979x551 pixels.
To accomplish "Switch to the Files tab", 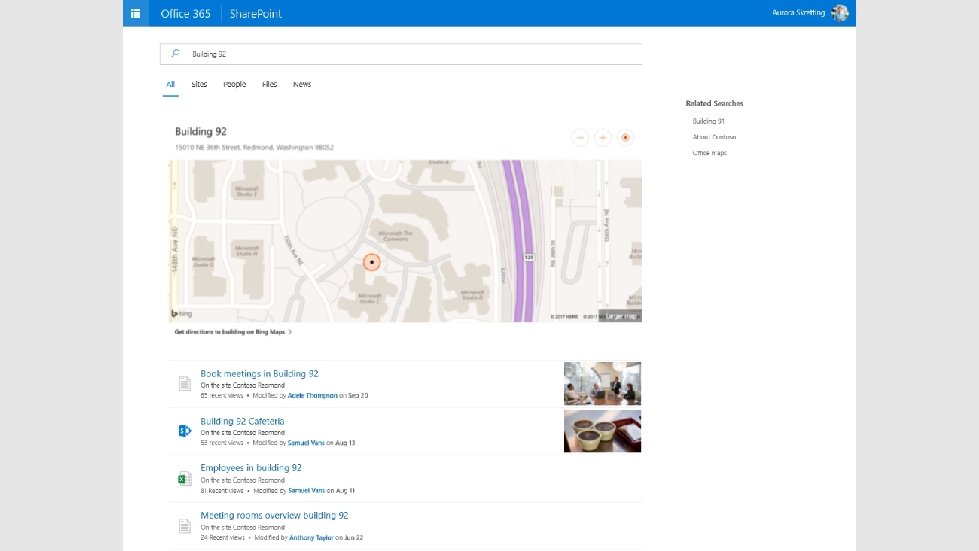I will click(269, 84).
